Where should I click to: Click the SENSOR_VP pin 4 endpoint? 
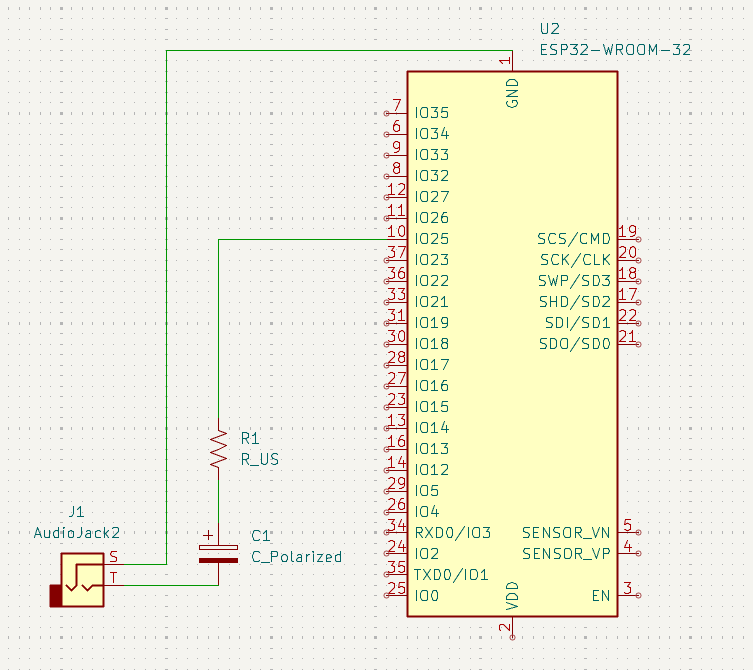click(x=637, y=554)
